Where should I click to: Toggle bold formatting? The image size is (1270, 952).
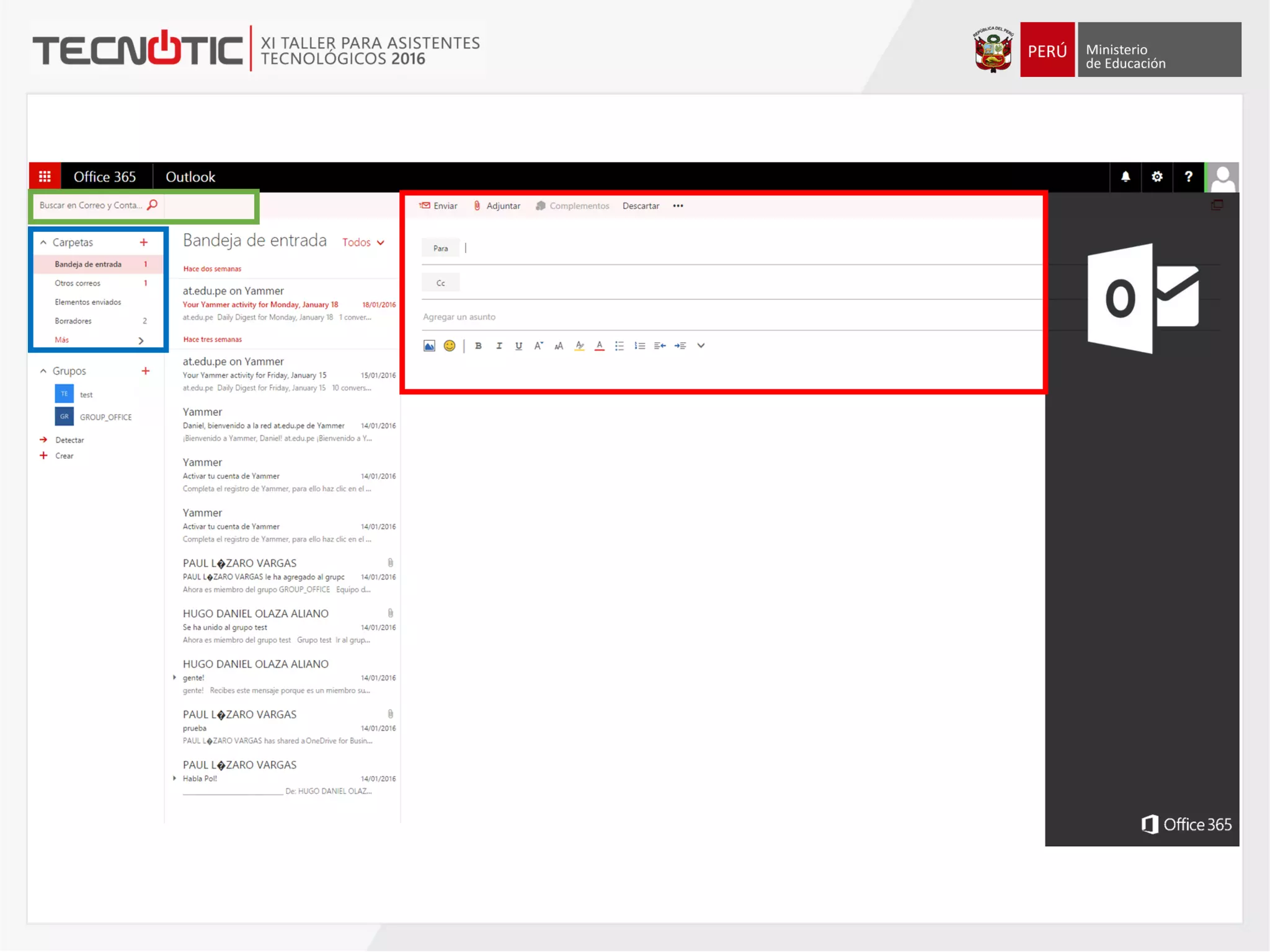tap(478, 346)
